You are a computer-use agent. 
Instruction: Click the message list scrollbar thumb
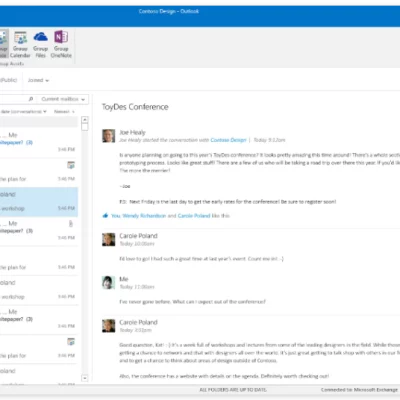coord(85,127)
